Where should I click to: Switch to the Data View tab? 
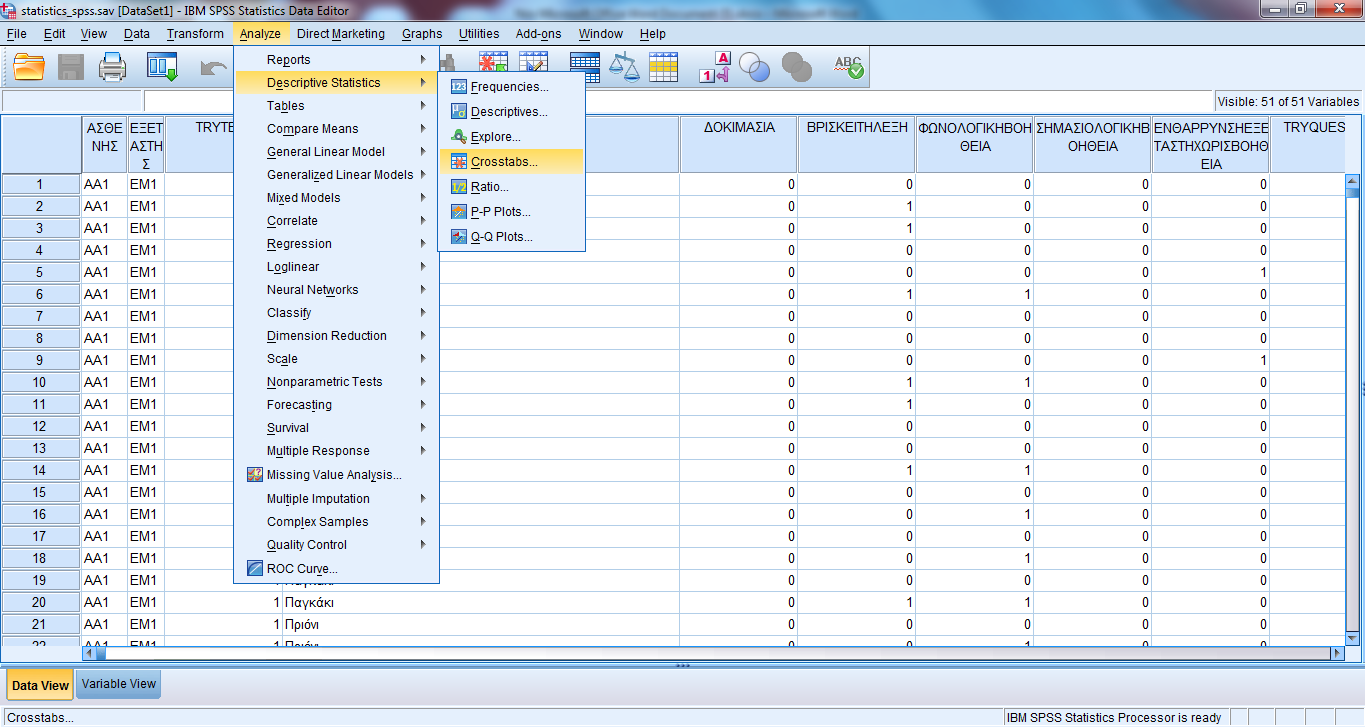tap(40, 685)
